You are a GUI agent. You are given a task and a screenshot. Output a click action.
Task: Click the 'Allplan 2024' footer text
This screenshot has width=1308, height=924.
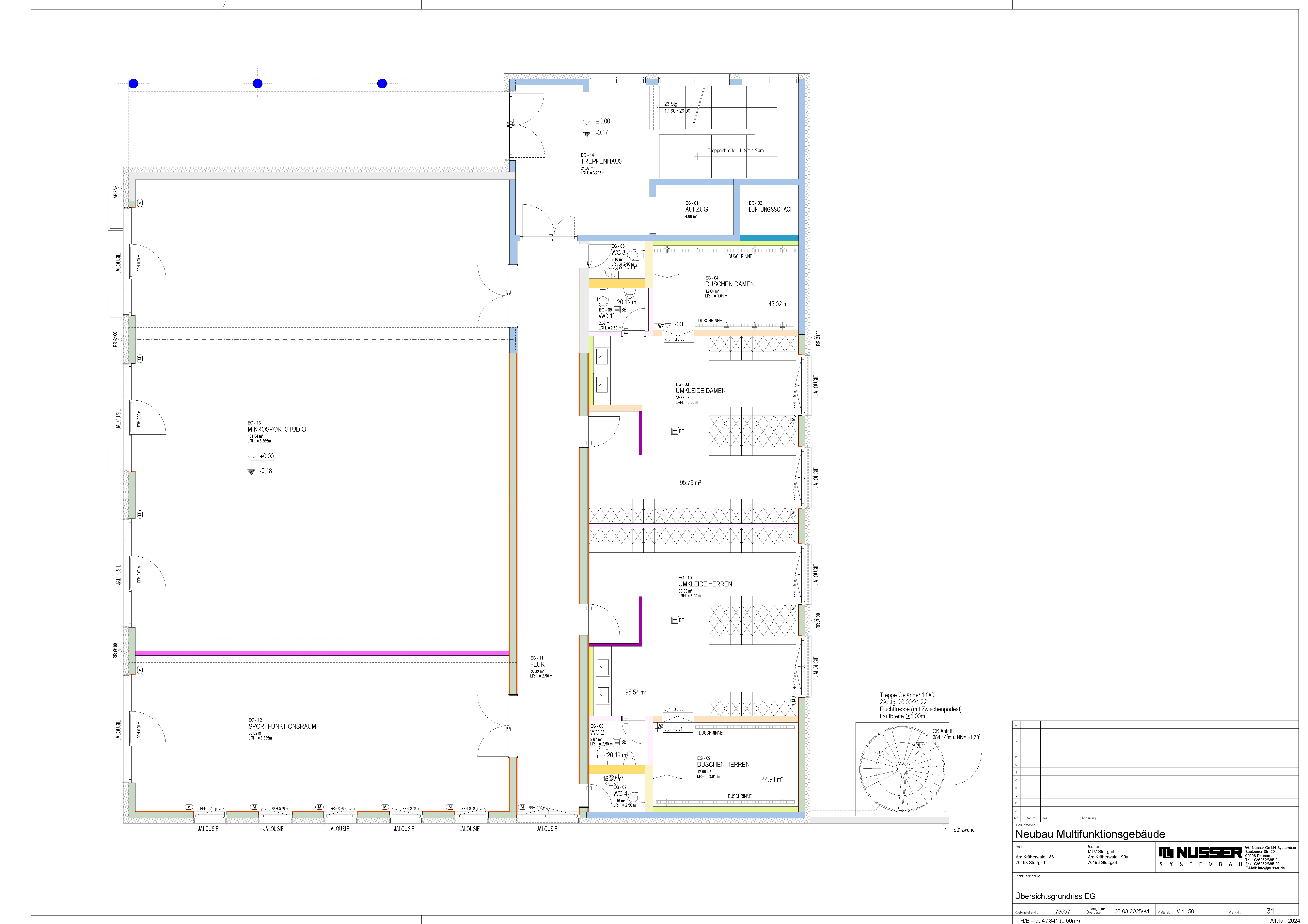[1285, 921]
